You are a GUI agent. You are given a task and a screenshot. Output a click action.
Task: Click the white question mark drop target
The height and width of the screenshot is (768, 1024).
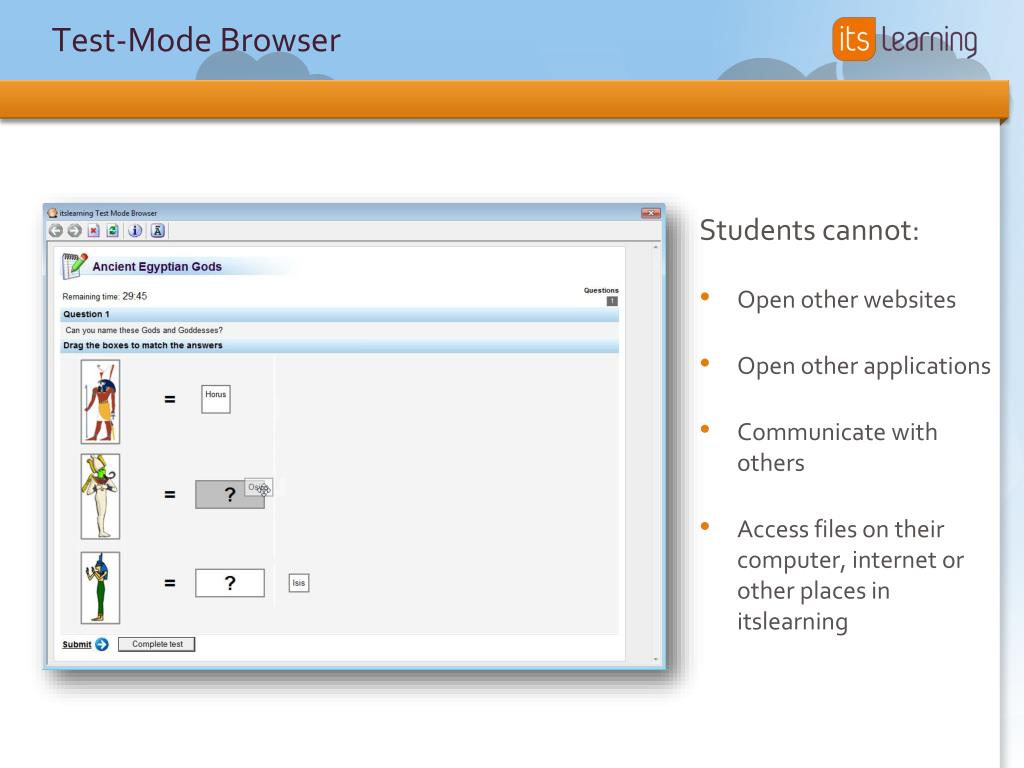230,583
